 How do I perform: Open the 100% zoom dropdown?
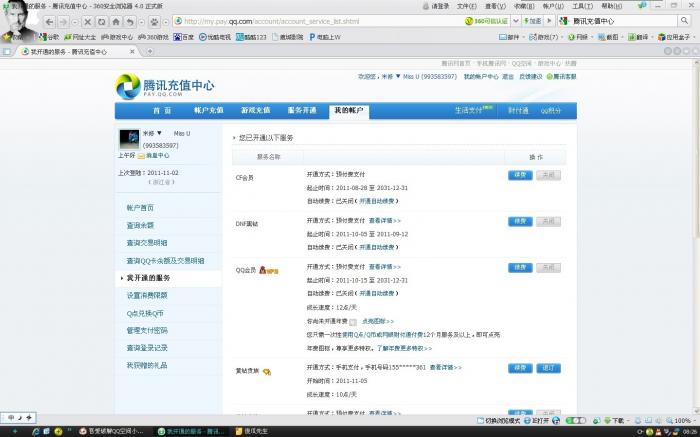[x=694, y=420]
